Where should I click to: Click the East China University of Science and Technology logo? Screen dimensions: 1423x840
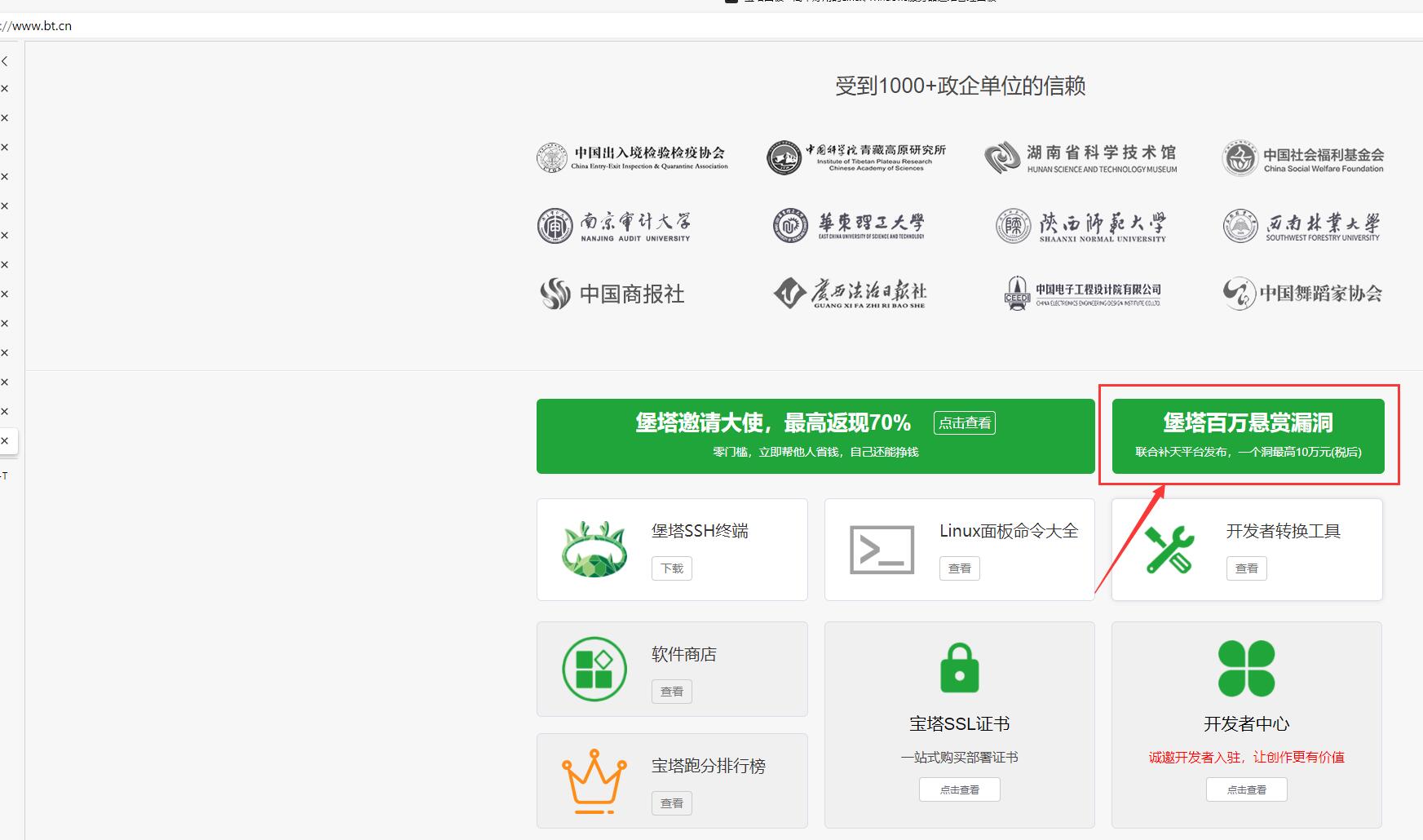tap(849, 226)
